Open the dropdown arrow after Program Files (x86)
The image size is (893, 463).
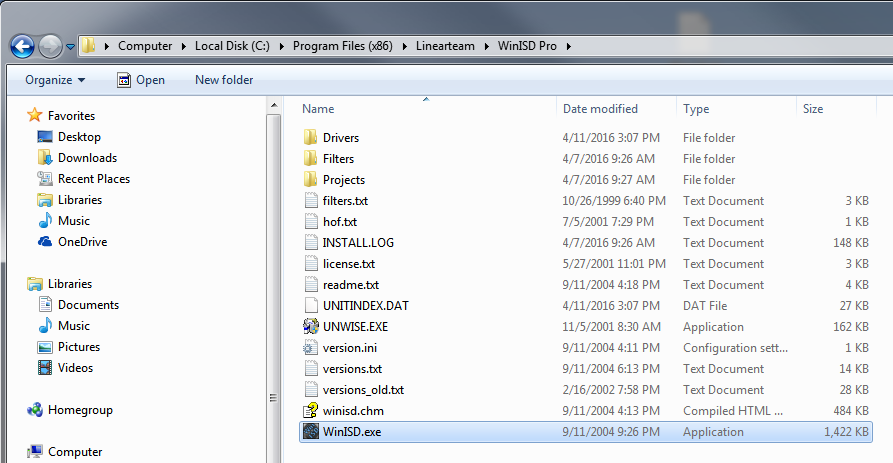pyautogui.click(x=404, y=46)
